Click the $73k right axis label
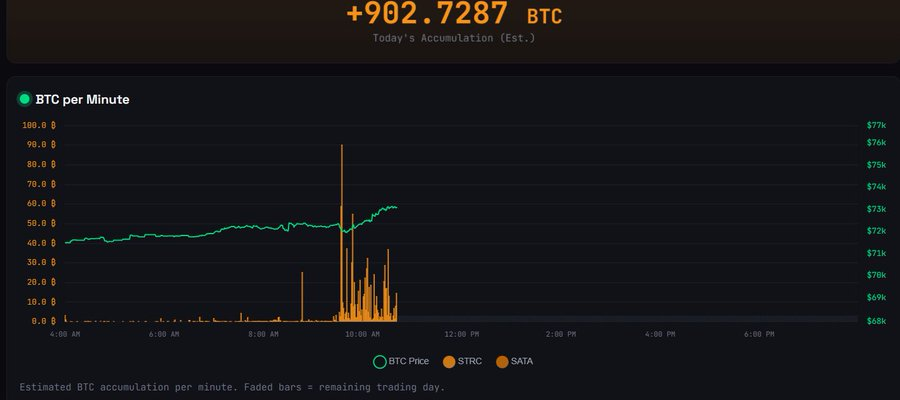Screen dimensions: 900x400 pyautogui.click(x=876, y=209)
